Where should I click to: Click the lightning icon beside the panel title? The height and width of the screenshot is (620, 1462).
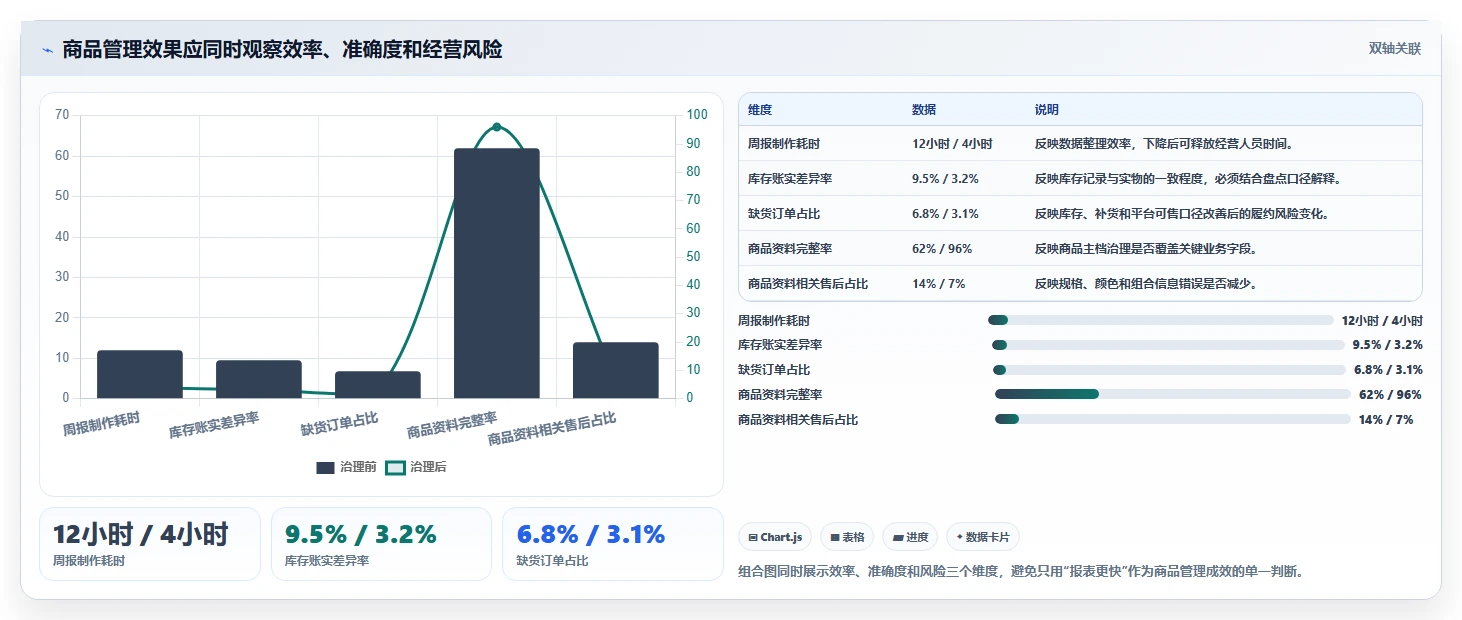pyautogui.click(x=48, y=50)
